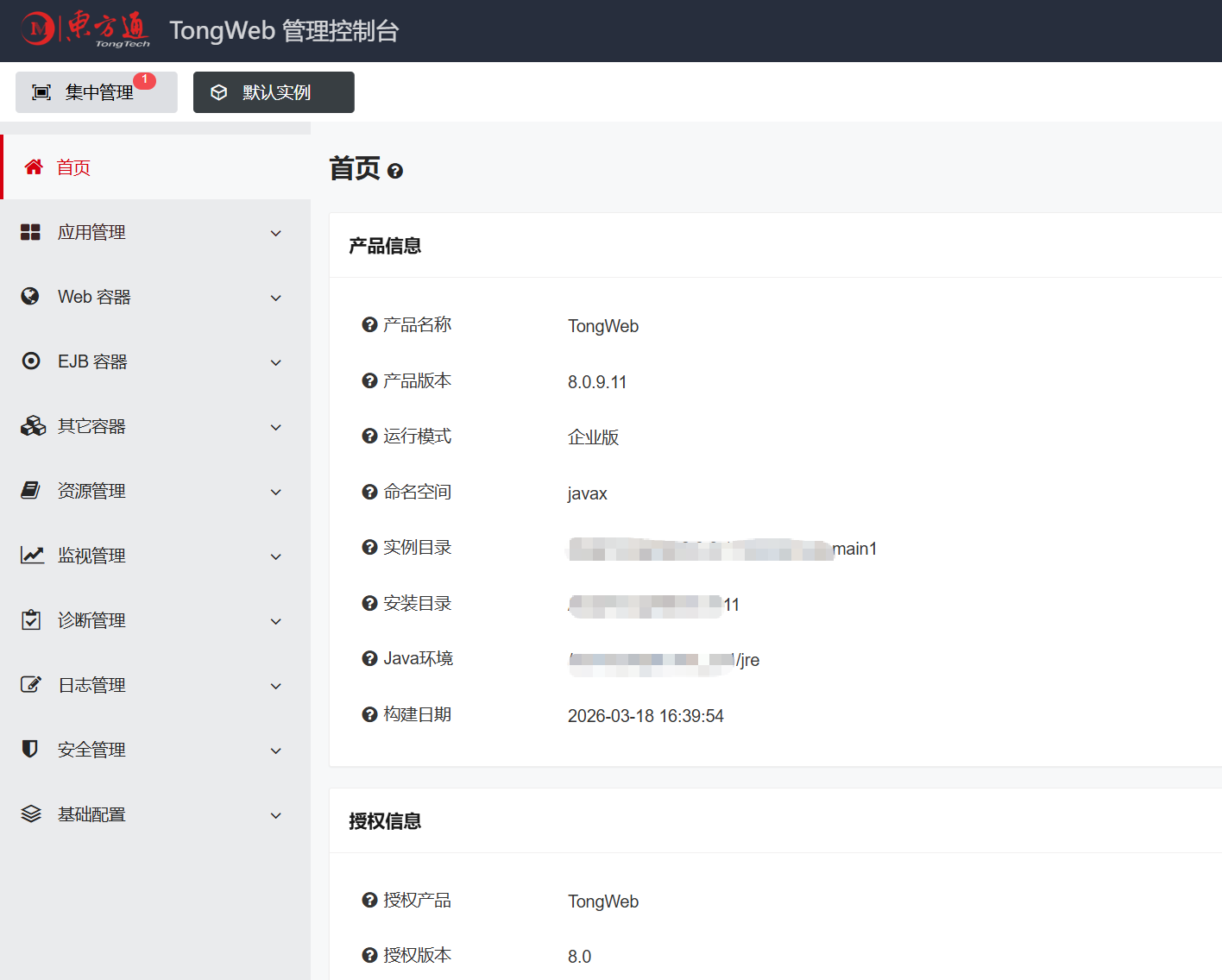Screen dimensions: 1222x980
Task: Expand 基础配置 chevron
Action: point(276,815)
